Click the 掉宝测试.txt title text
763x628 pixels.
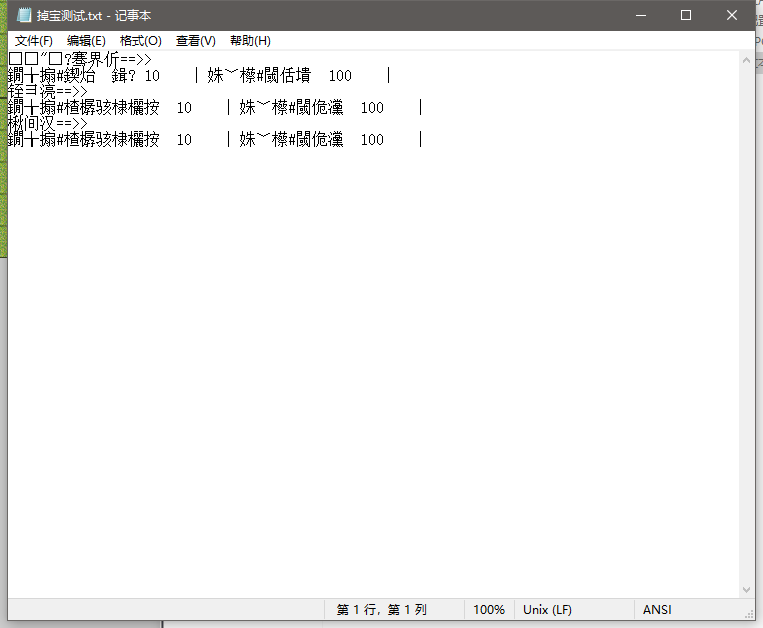click(x=69, y=16)
